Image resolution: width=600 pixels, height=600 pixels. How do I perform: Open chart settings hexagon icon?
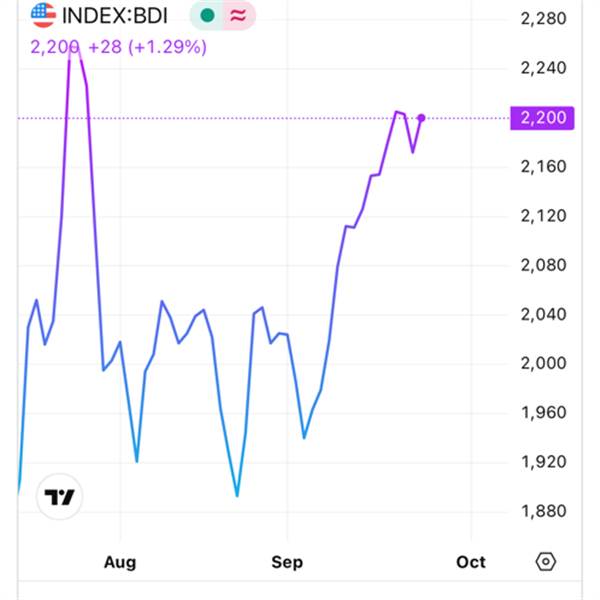[546, 562]
